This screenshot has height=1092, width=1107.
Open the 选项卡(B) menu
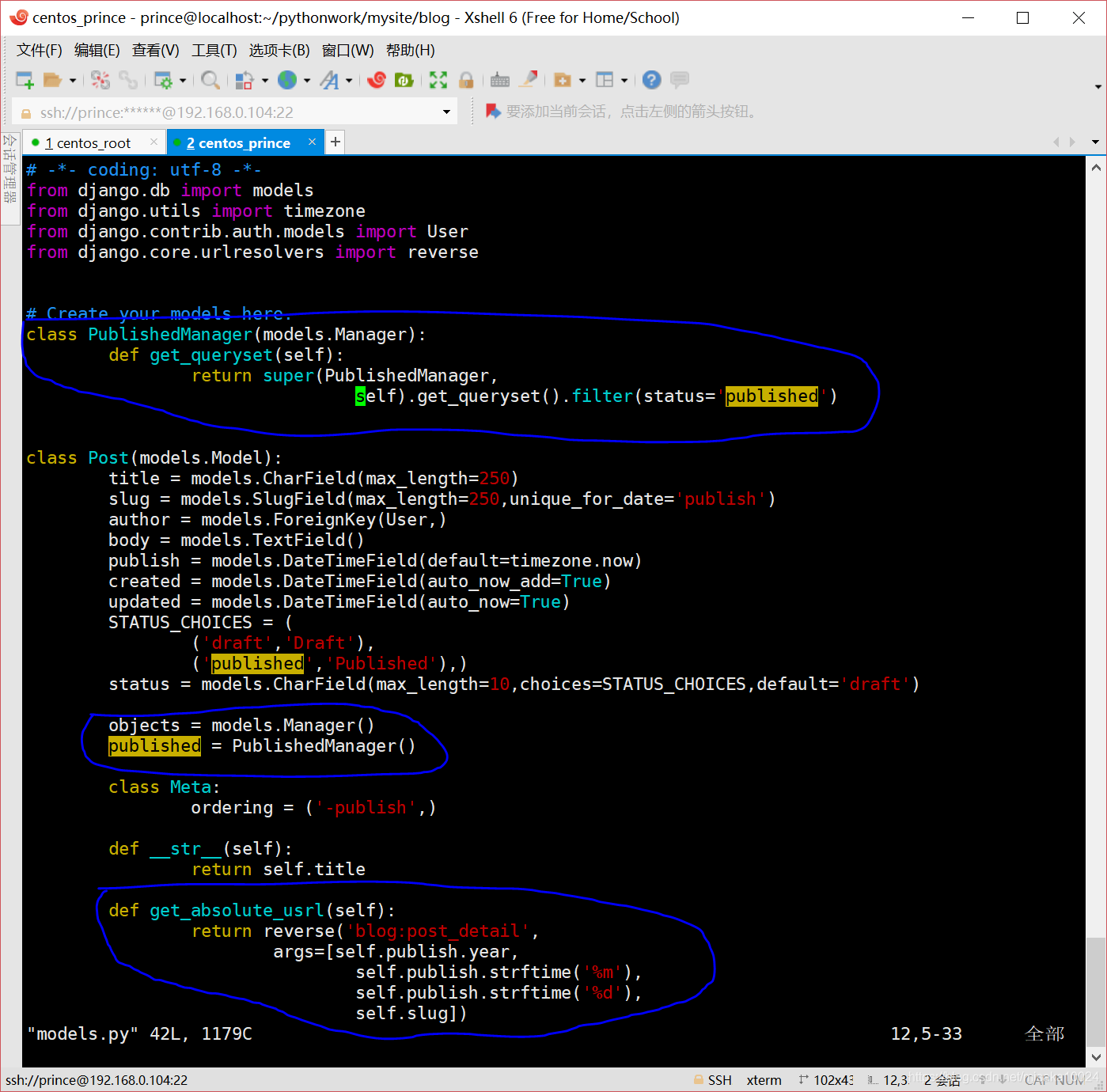tap(279, 51)
